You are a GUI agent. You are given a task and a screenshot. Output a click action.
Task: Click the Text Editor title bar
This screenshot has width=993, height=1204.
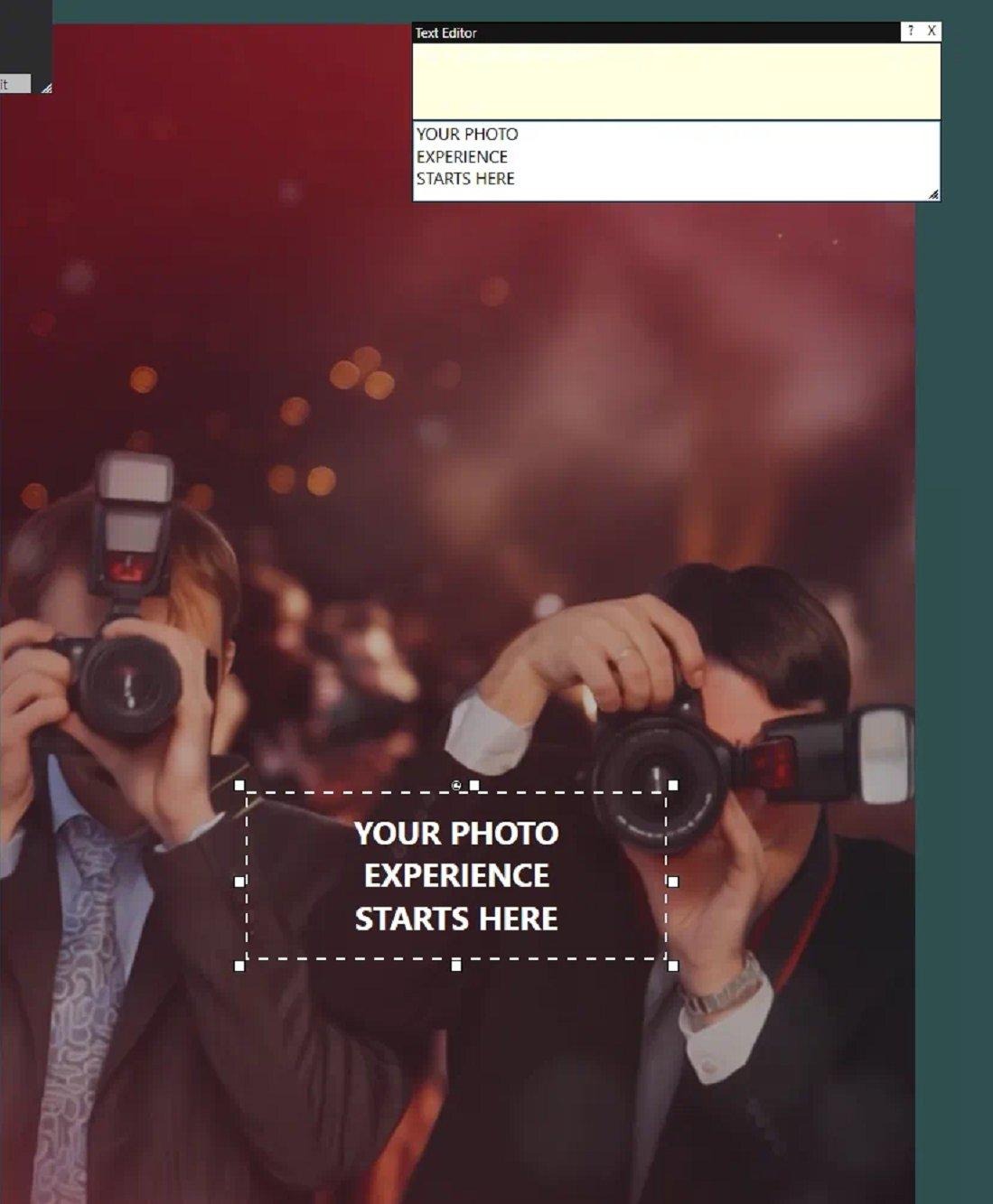coord(656,33)
